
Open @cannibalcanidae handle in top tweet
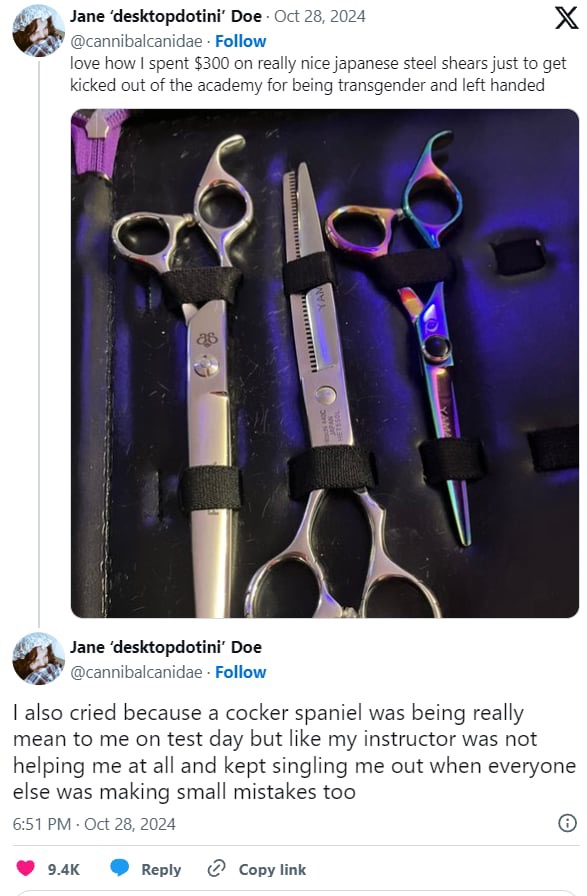(x=136, y=41)
